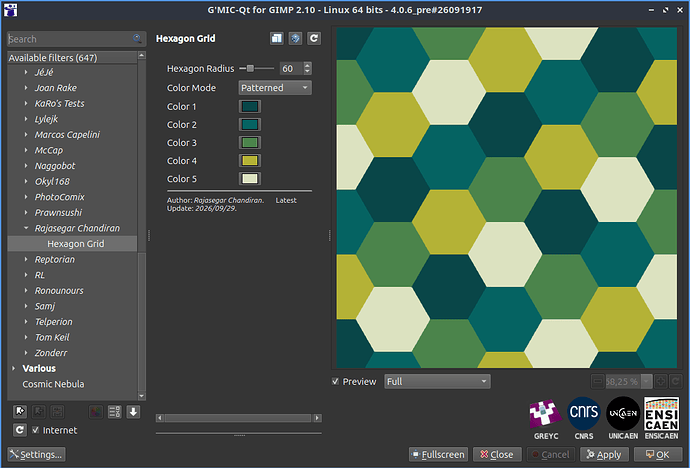
Task: Expand the Various category
Action: tap(14, 368)
